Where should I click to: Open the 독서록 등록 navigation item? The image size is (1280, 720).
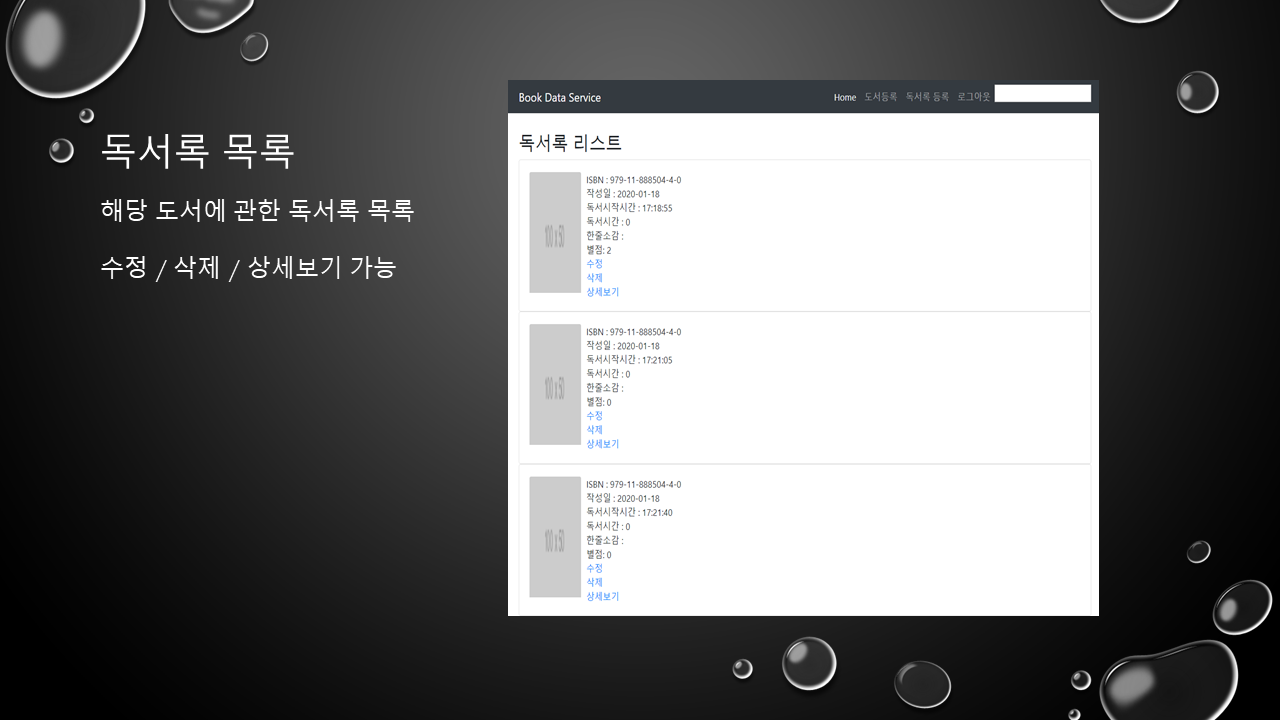coord(927,97)
